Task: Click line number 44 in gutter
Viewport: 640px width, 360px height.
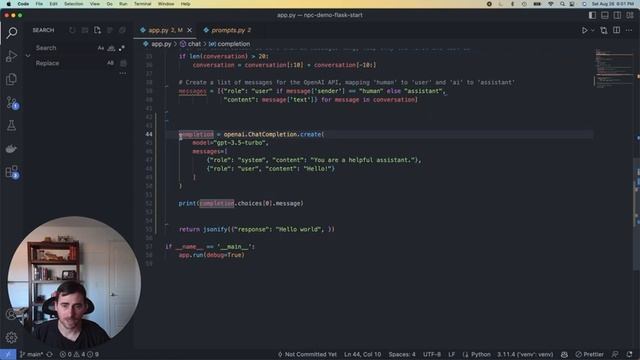Action: tap(149, 134)
